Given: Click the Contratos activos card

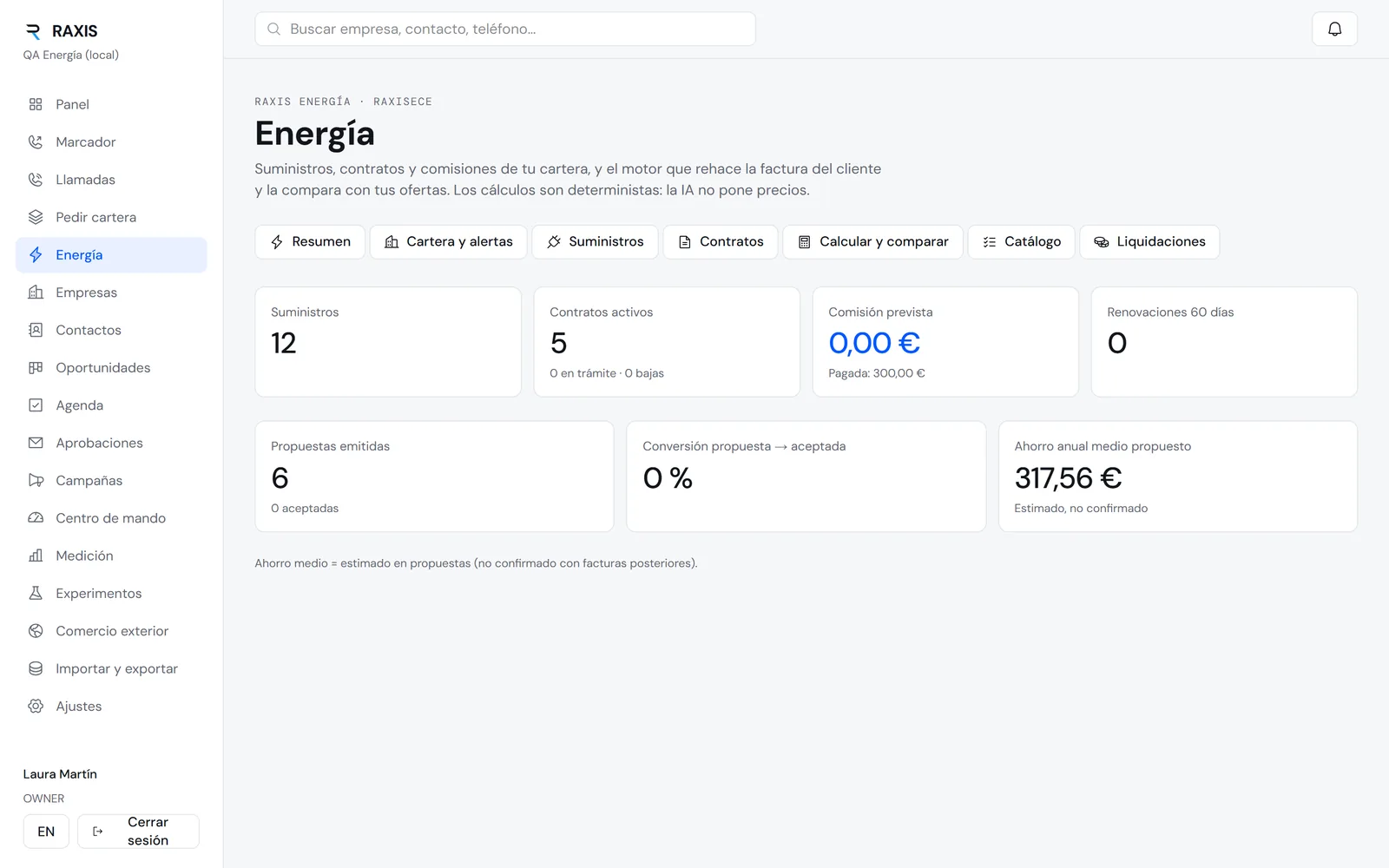Looking at the screenshot, I should [x=667, y=342].
